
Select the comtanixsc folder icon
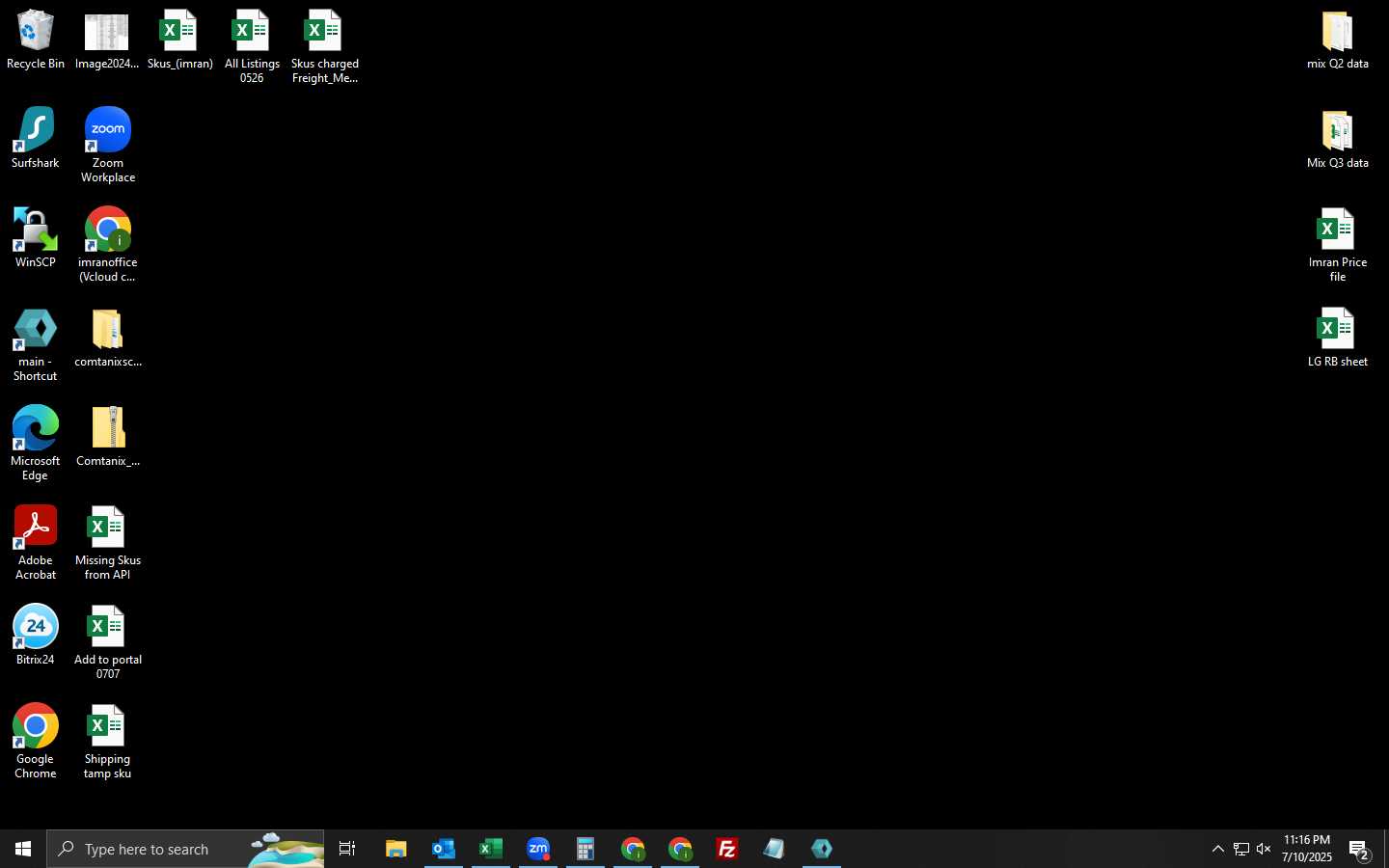tap(108, 339)
